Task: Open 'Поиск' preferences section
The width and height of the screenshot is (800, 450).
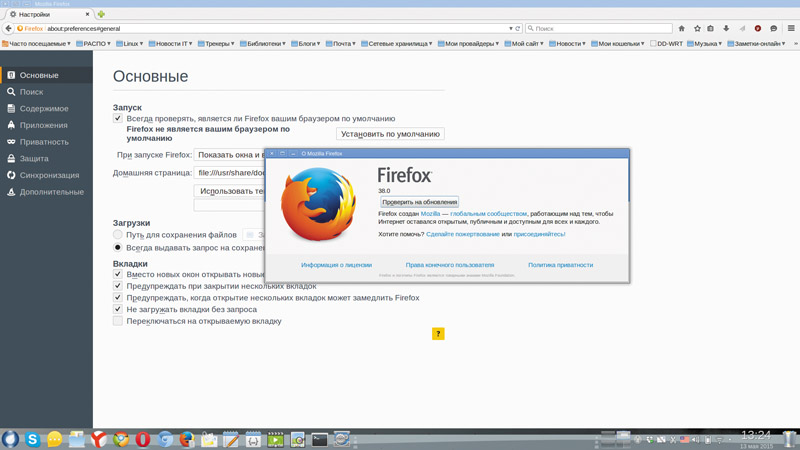Action: 46,92
